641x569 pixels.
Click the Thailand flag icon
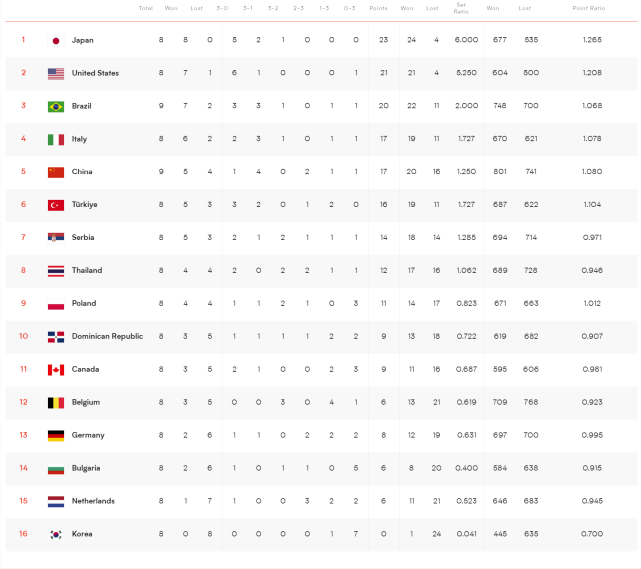point(56,271)
